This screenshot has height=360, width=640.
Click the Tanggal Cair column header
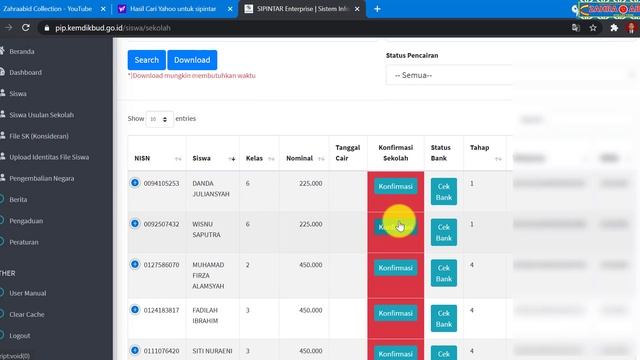(x=348, y=153)
